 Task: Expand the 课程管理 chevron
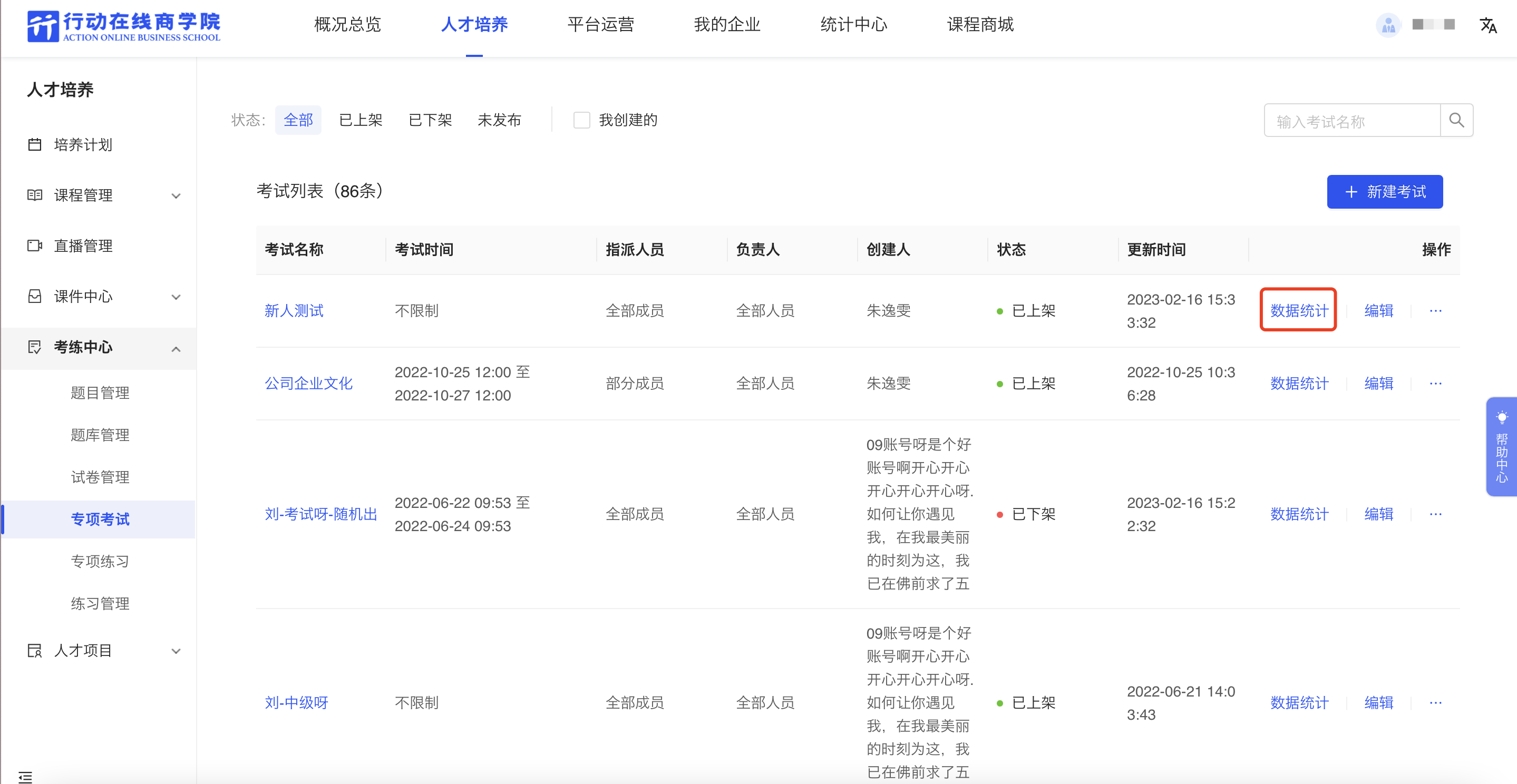(176, 195)
